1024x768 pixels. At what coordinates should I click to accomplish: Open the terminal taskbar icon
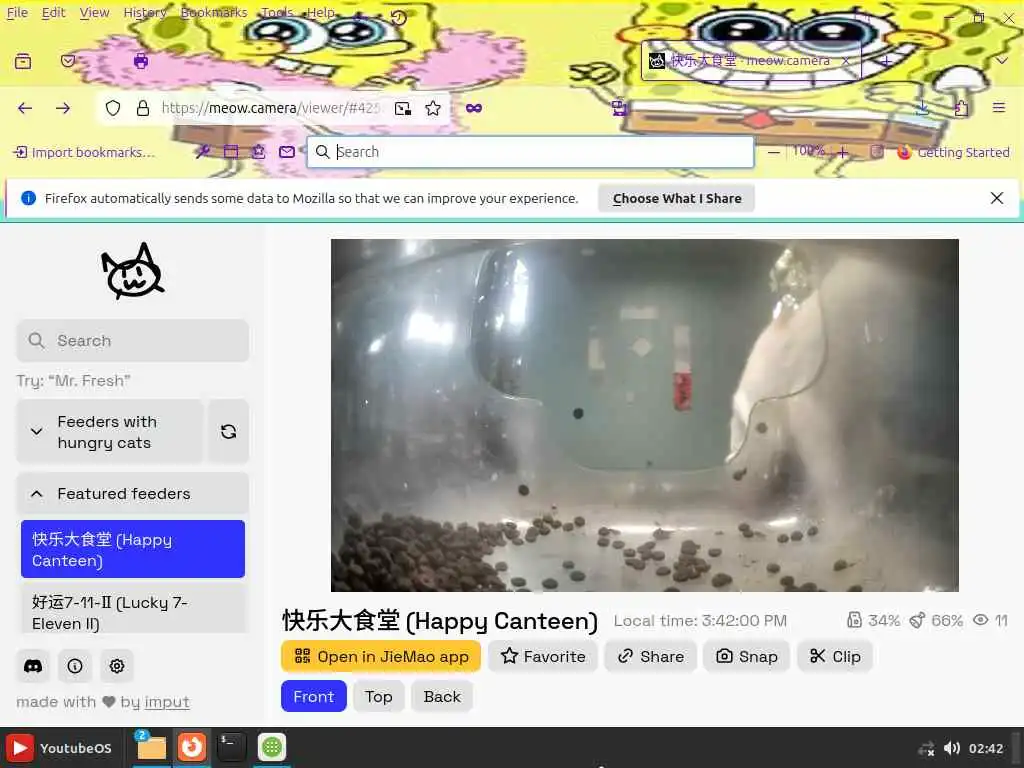231,748
